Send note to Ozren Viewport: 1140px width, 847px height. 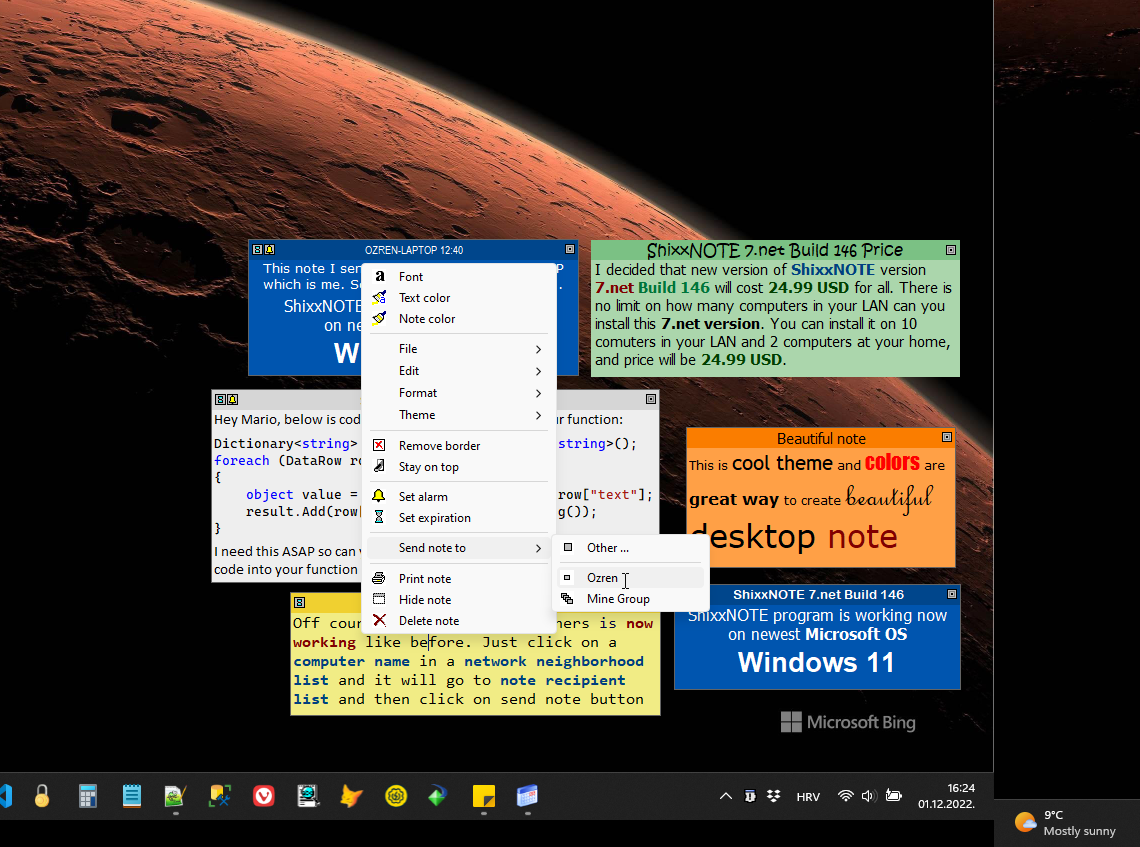631,577
